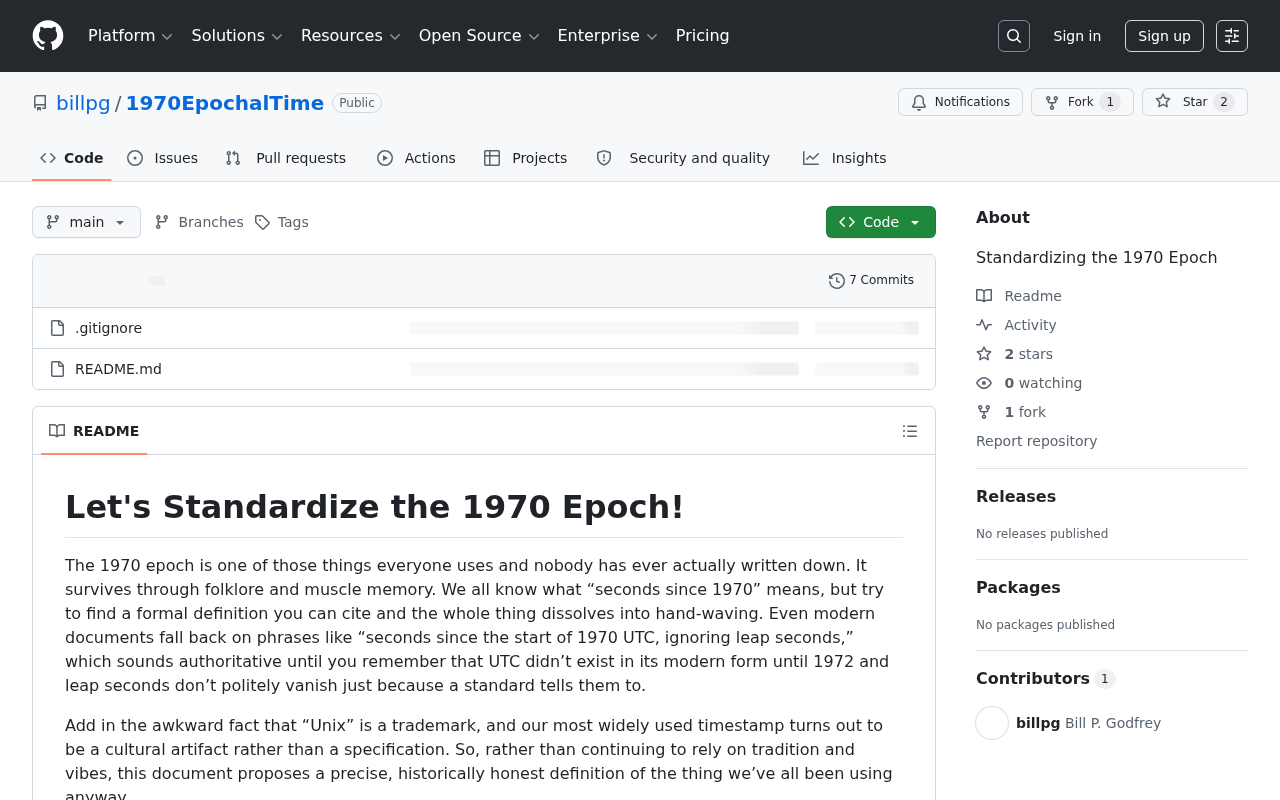Image resolution: width=1280 pixels, height=800 pixels.
Task: Select the README tab header
Action: (x=94, y=431)
